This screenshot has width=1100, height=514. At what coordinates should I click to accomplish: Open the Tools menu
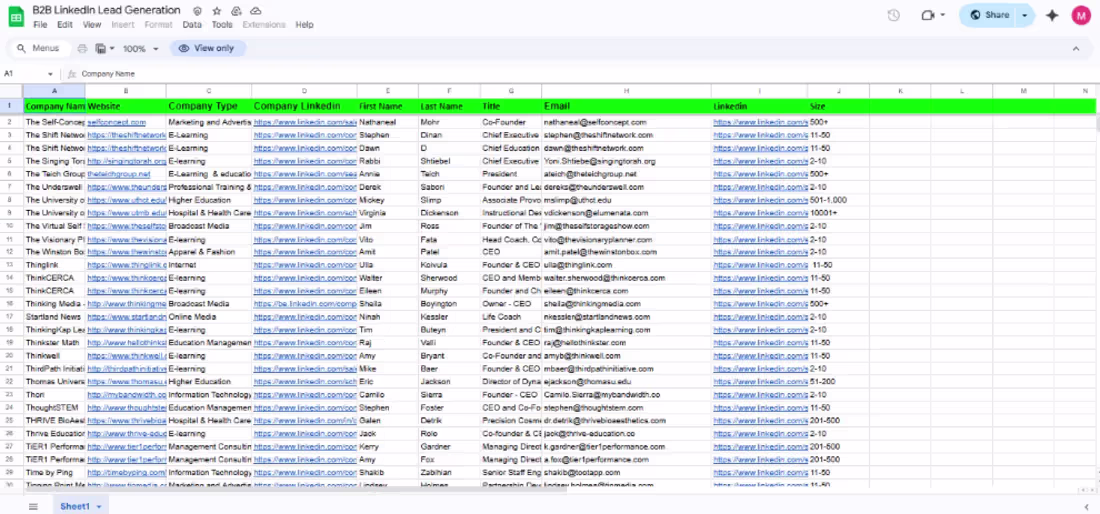click(x=222, y=25)
